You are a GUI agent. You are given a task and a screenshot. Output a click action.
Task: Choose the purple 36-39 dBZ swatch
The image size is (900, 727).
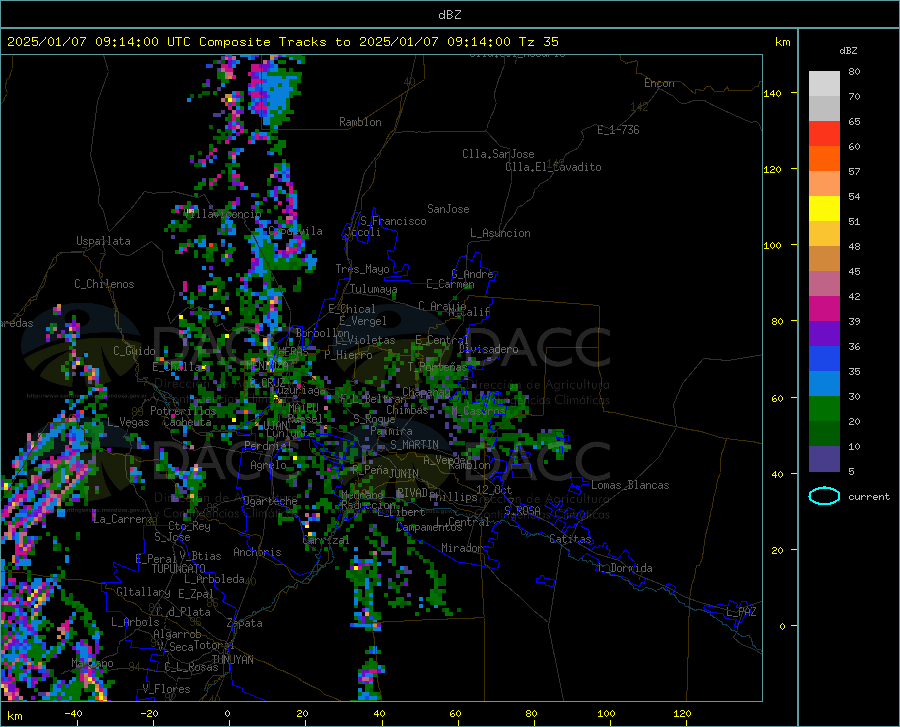(x=824, y=334)
